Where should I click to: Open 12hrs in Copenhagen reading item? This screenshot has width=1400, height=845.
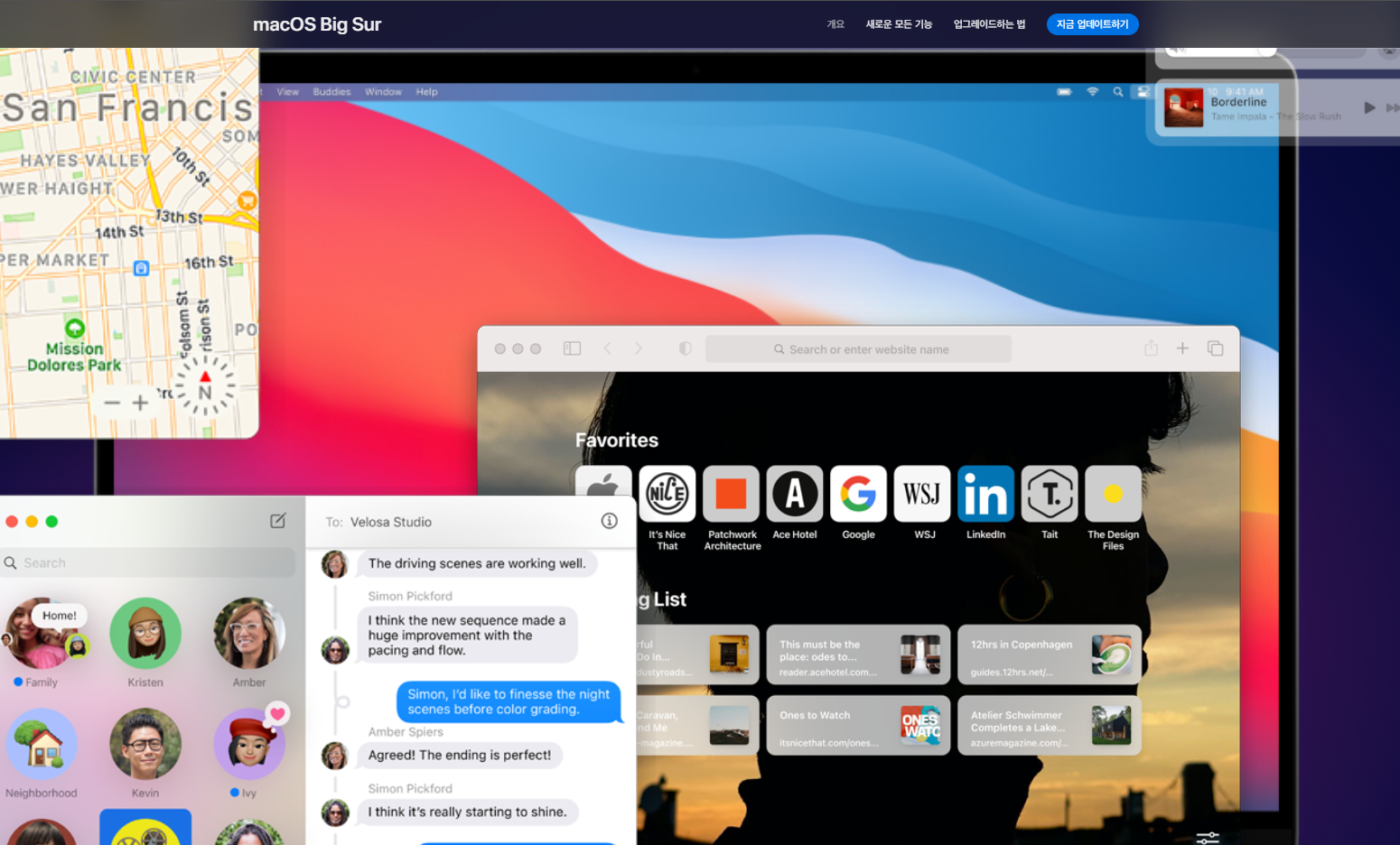click(x=1050, y=655)
